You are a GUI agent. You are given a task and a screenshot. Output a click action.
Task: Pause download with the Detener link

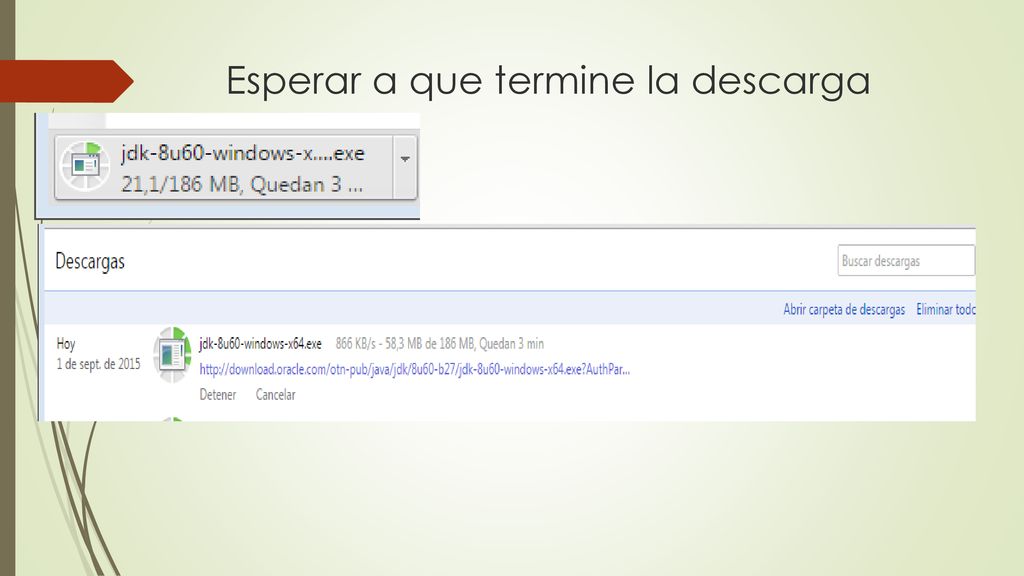point(217,395)
